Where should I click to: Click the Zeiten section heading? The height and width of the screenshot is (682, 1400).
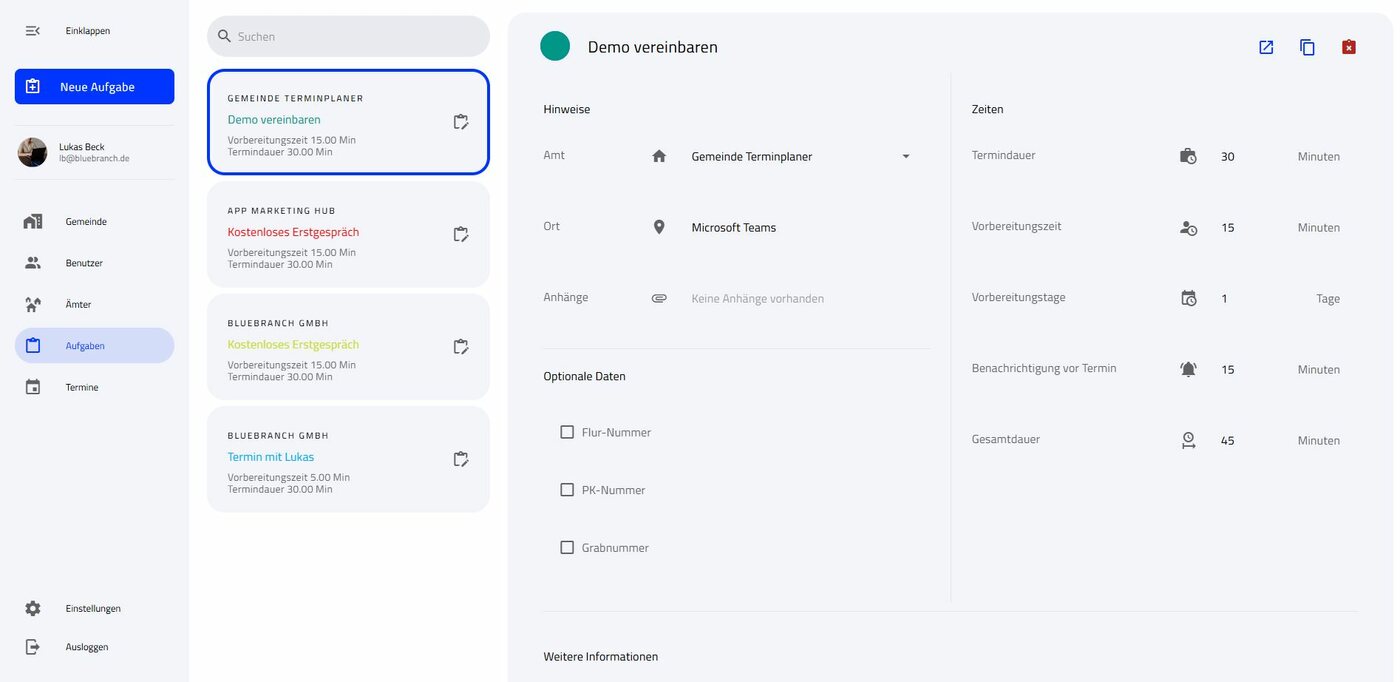coord(988,109)
